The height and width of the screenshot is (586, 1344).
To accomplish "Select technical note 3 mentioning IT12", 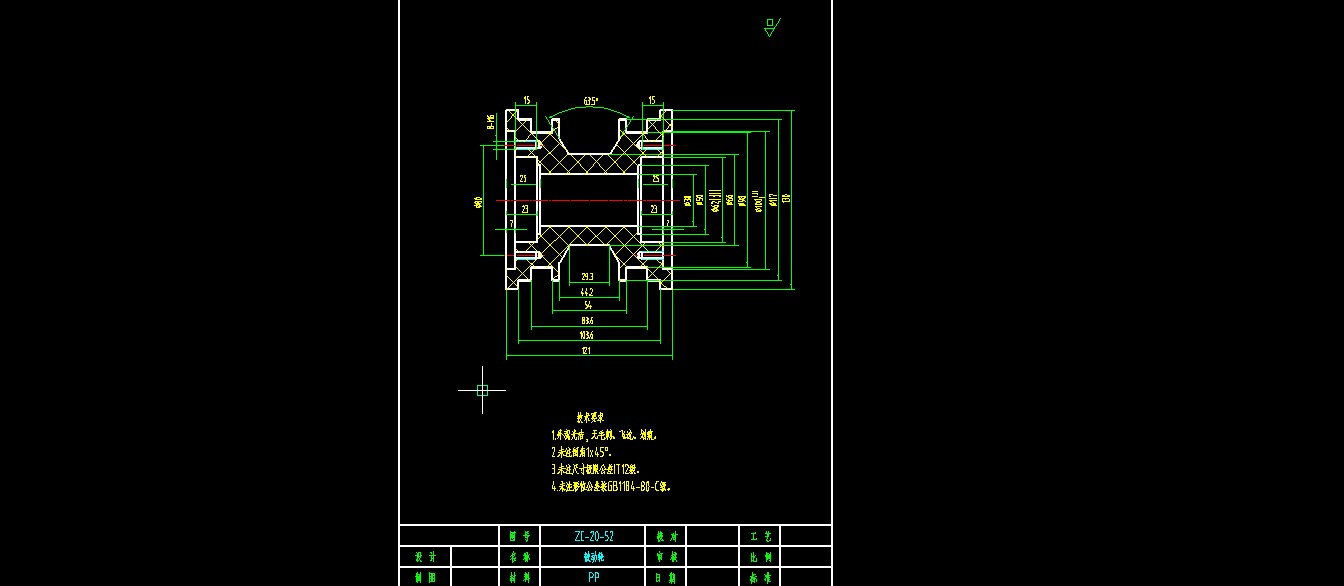I will (595, 469).
